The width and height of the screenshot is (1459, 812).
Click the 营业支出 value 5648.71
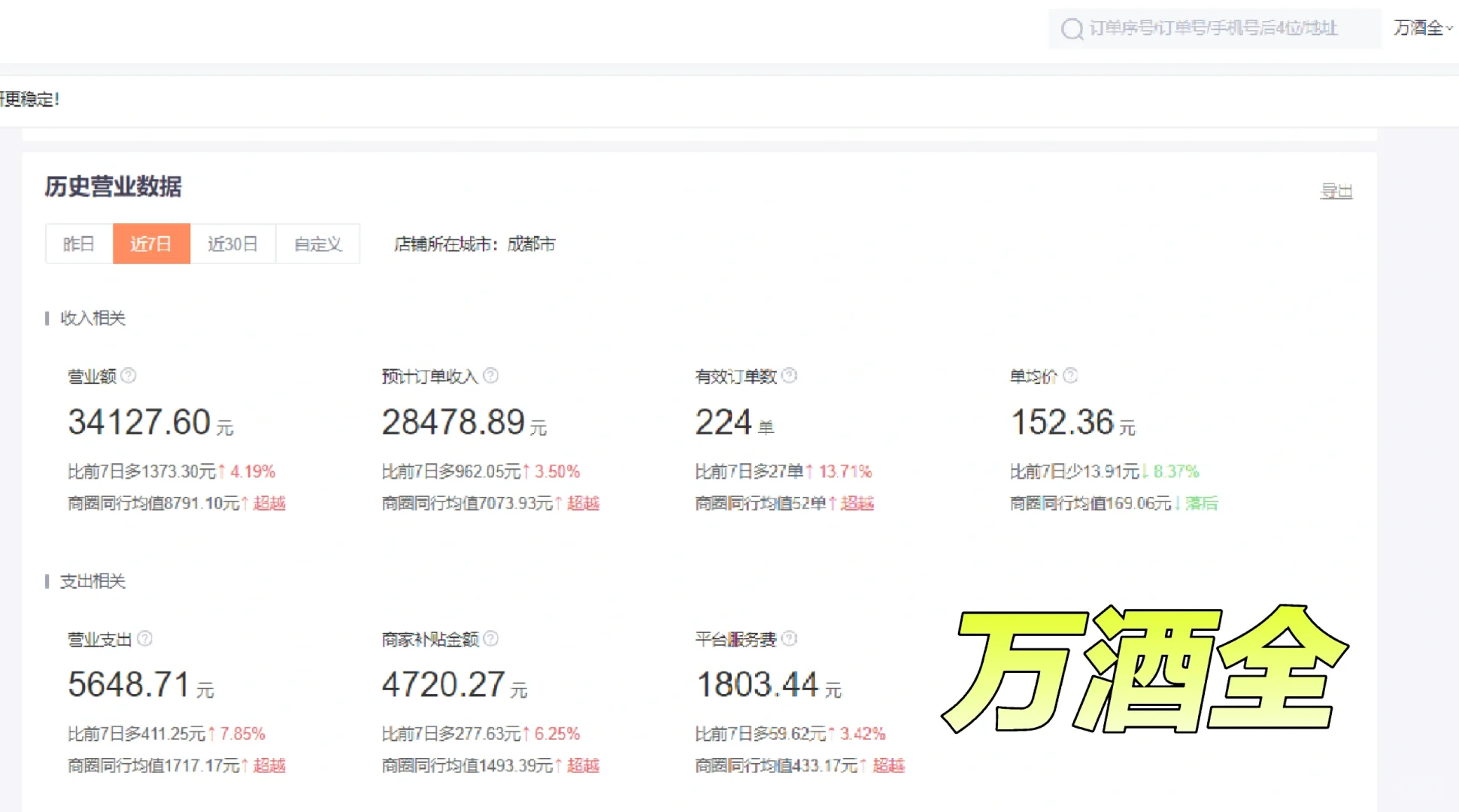(x=129, y=685)
